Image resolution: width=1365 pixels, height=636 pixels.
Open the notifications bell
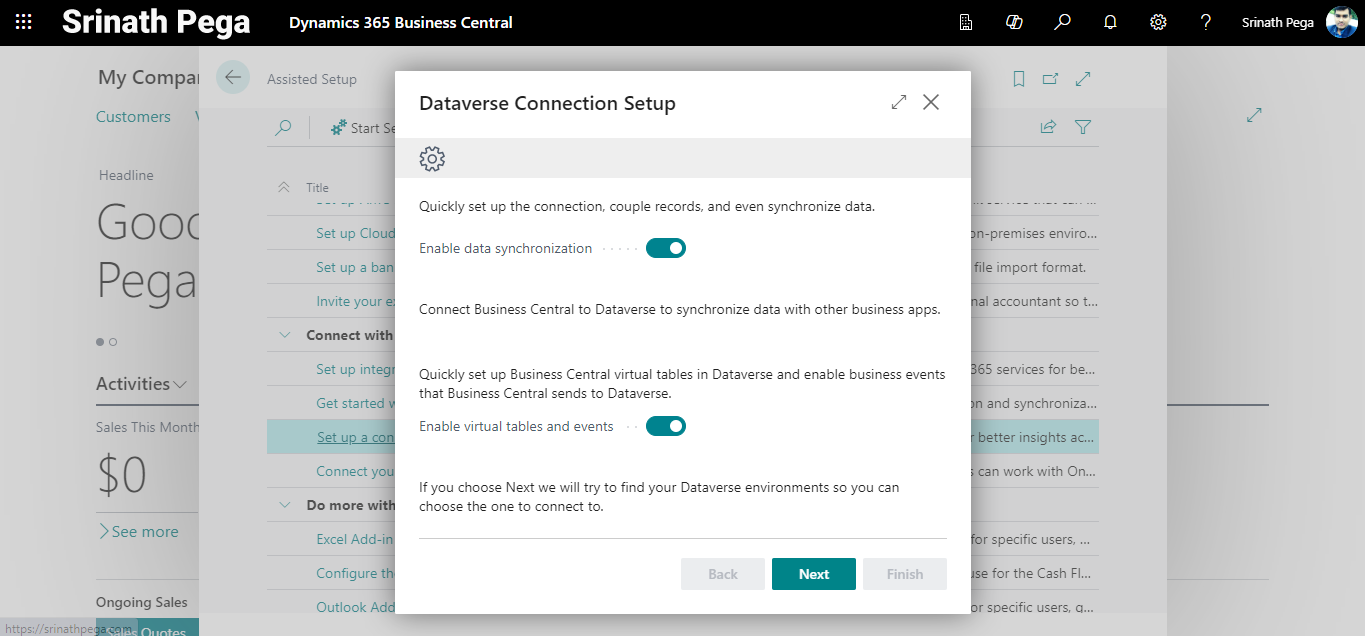point(1110,22)
